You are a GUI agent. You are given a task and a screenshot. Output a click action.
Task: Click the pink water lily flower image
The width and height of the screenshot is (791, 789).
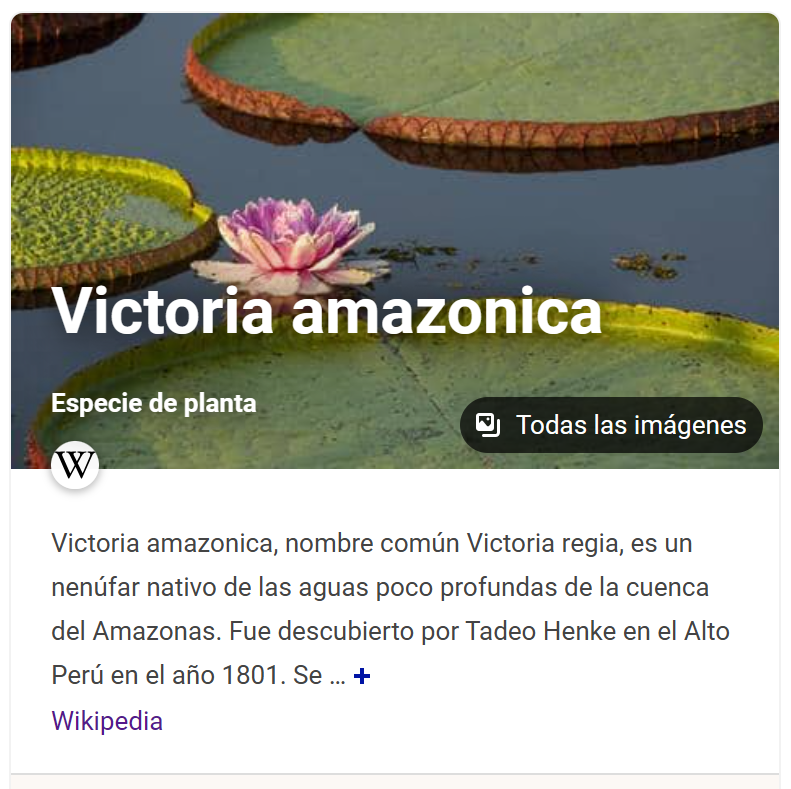click(290, 245)
